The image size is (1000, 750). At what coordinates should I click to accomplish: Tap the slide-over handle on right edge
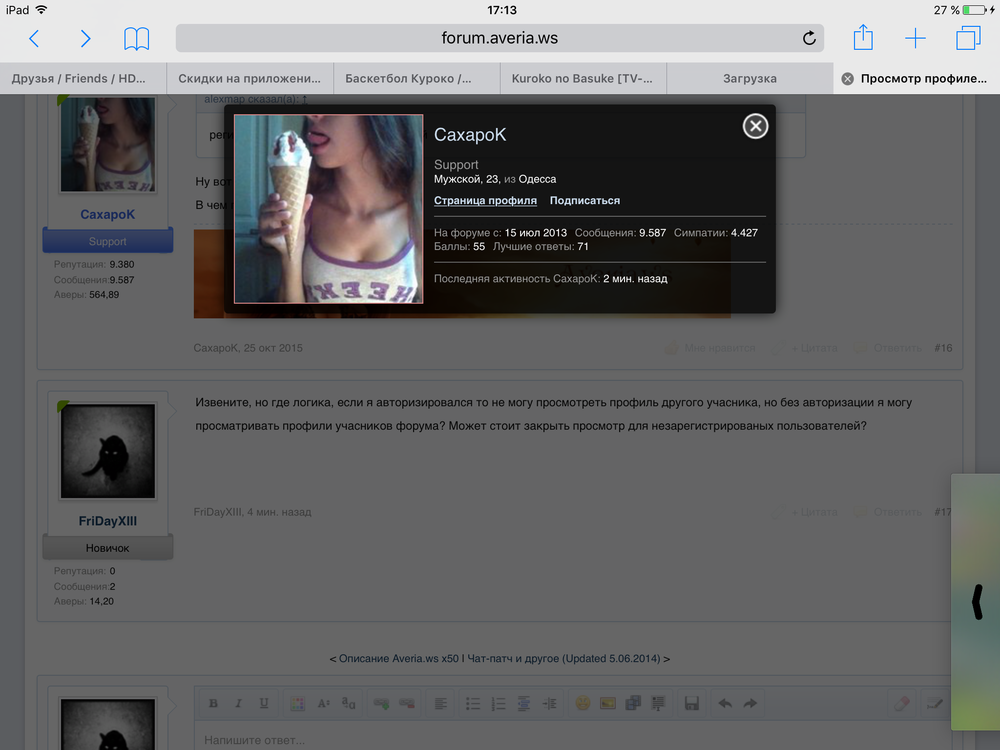(x=977, y=600)
